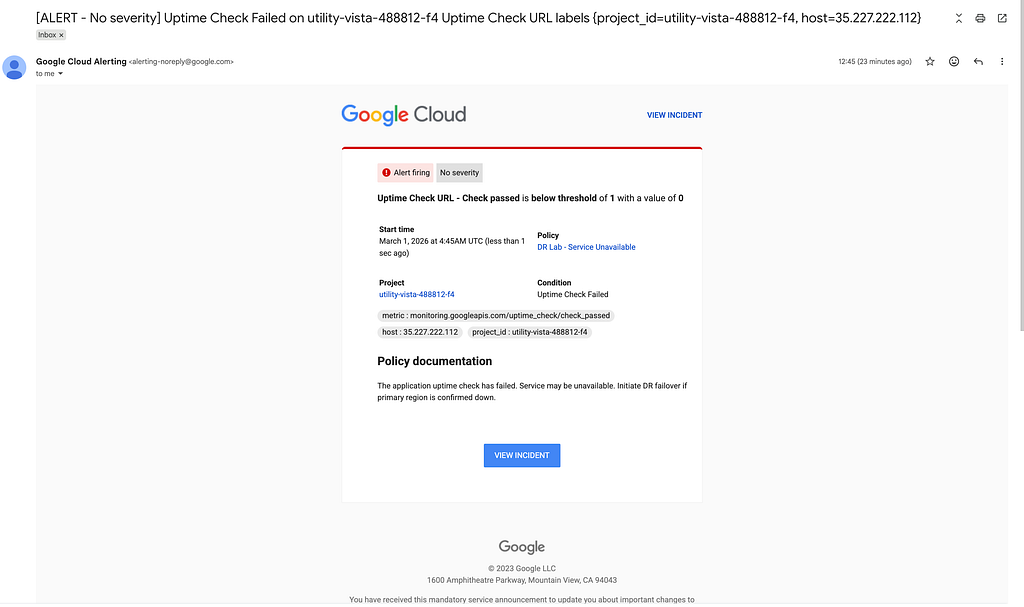
Task: Print the email with the printer icon
Action: pyautogui.click(x=980, y=18)
